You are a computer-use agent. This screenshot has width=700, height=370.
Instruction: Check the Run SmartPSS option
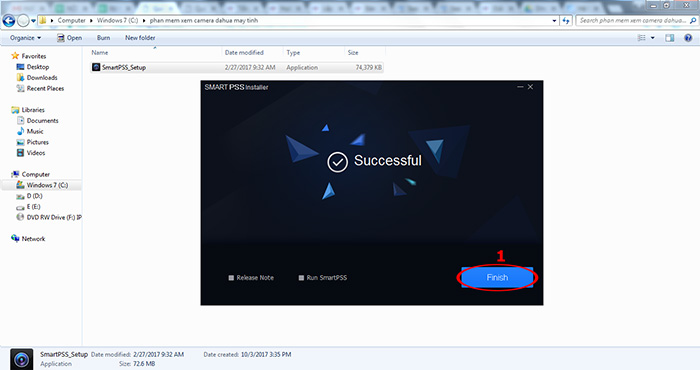(301, 278)
